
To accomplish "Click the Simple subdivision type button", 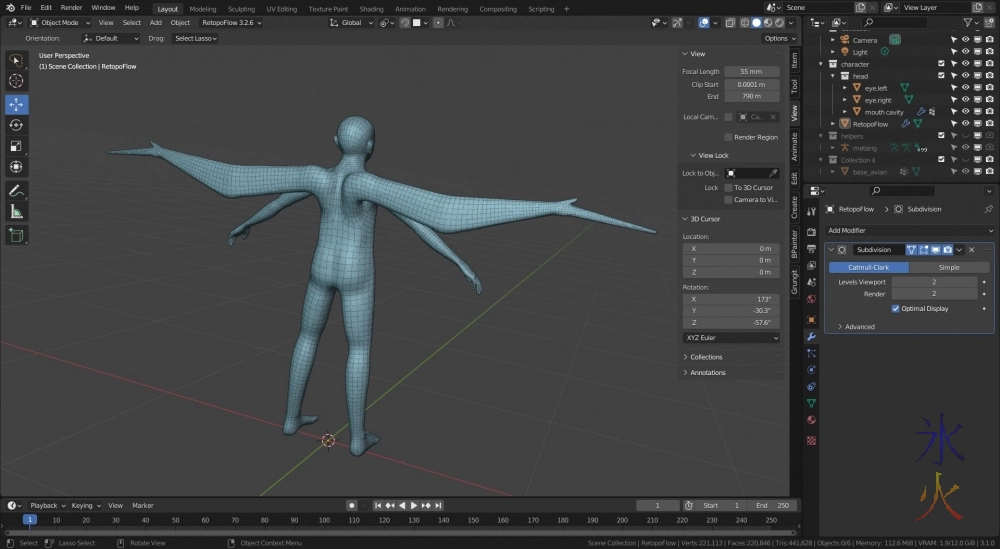I will (948, 267).
